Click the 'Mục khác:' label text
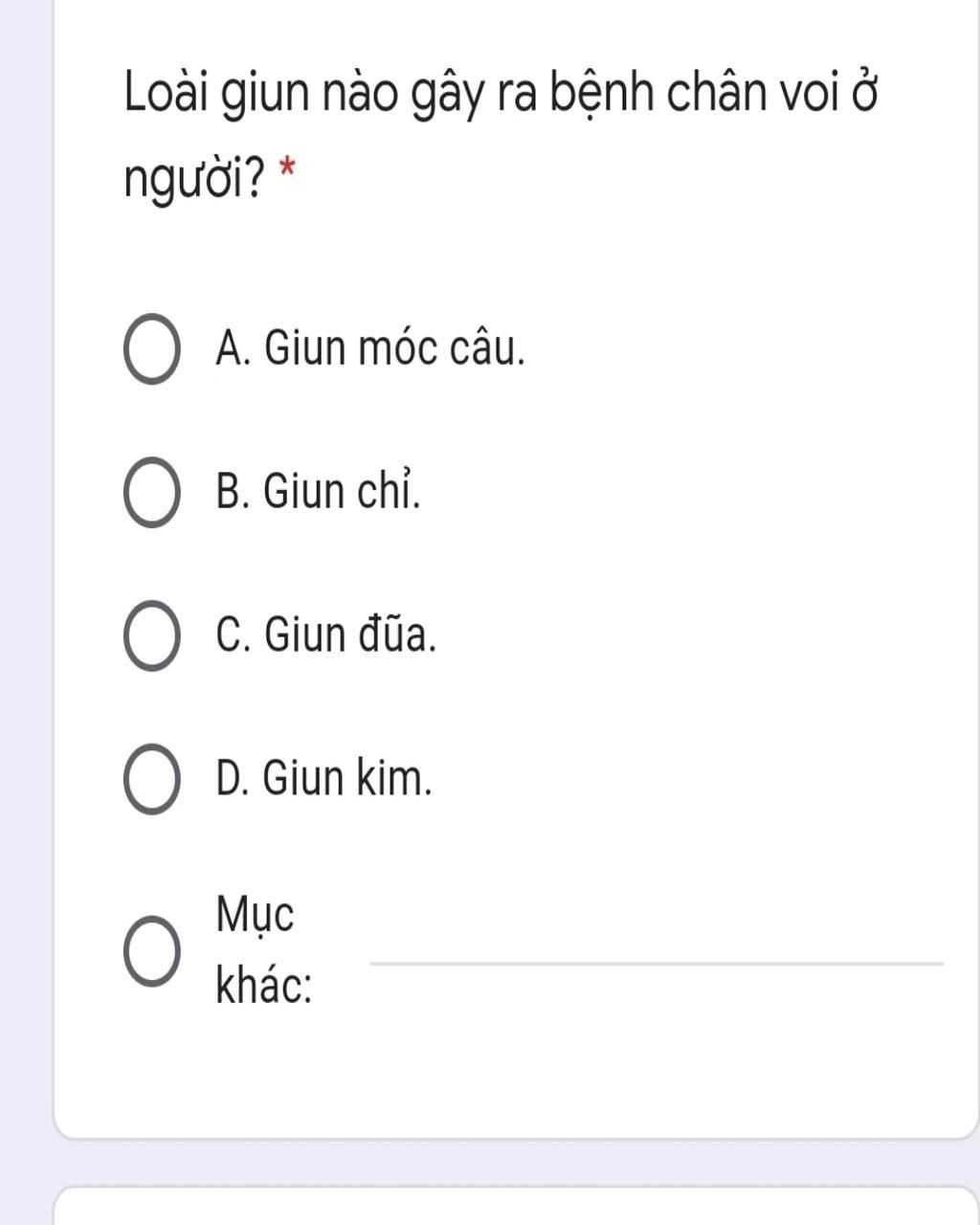The height and width of the screenshot is (1225, 980). tap(264, 951)
